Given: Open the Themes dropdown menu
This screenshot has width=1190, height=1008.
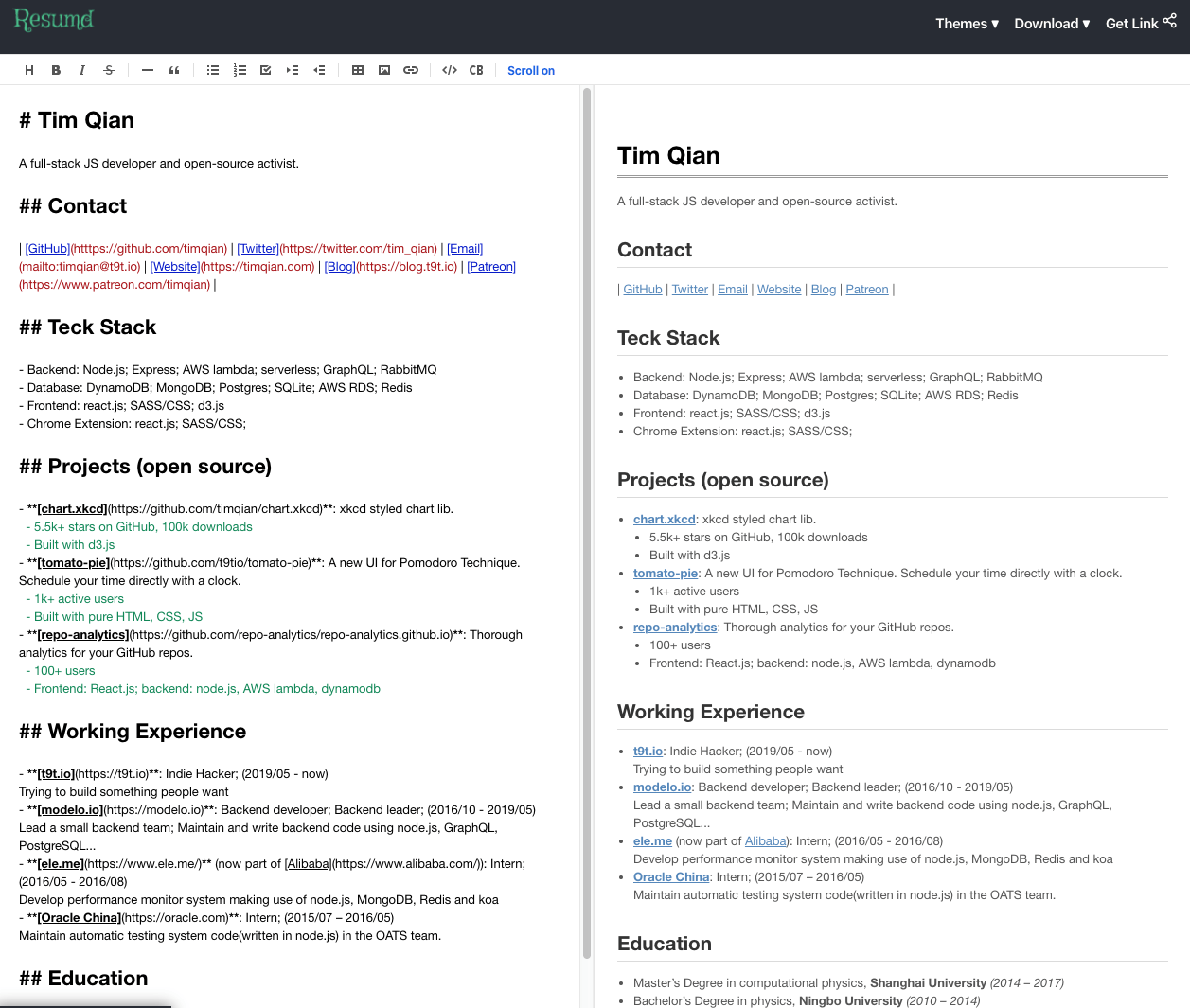Looking at the screenshot, I should pos(967,24).
